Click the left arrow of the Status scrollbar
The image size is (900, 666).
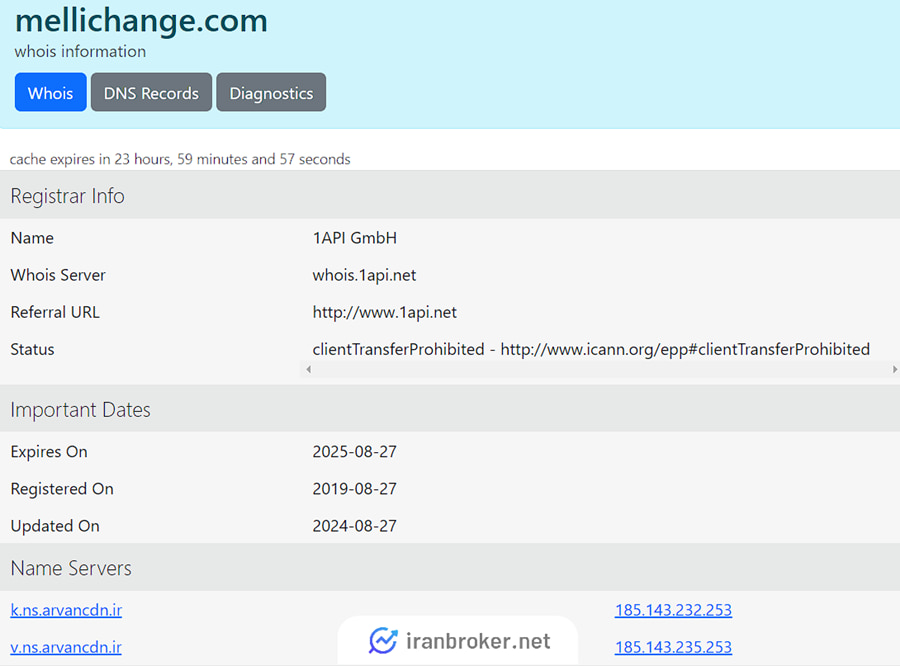308,369
